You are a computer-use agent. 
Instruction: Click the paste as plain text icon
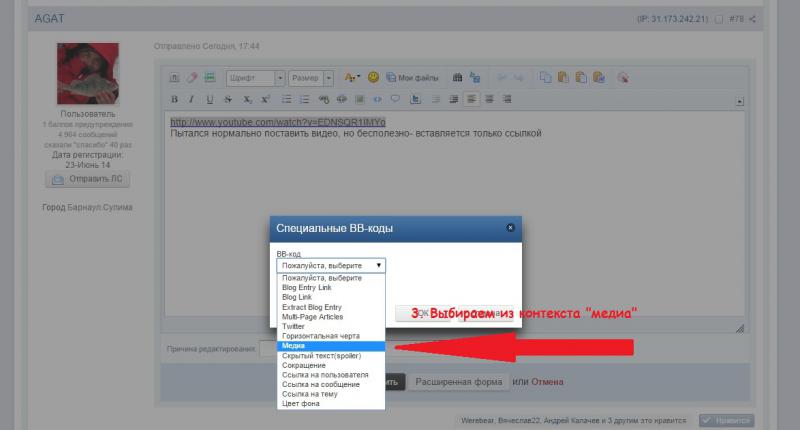click(581, 78)
